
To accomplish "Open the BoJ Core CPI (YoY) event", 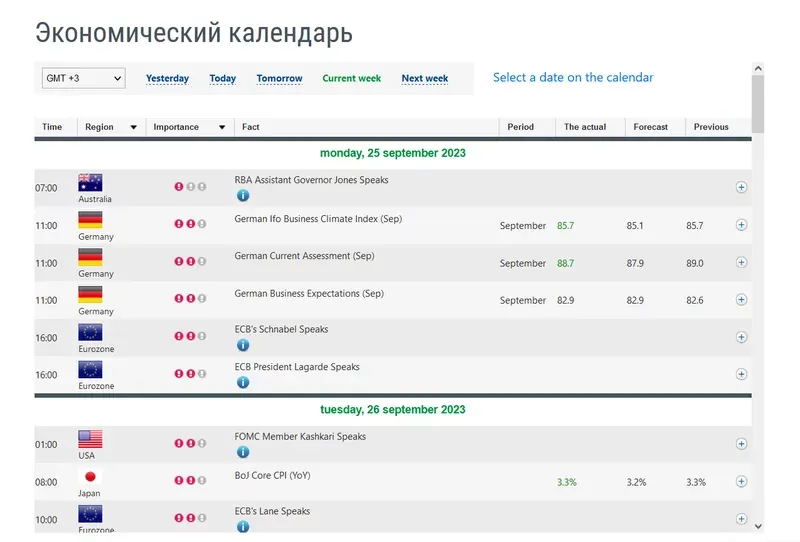I will [x=272, y=476].
